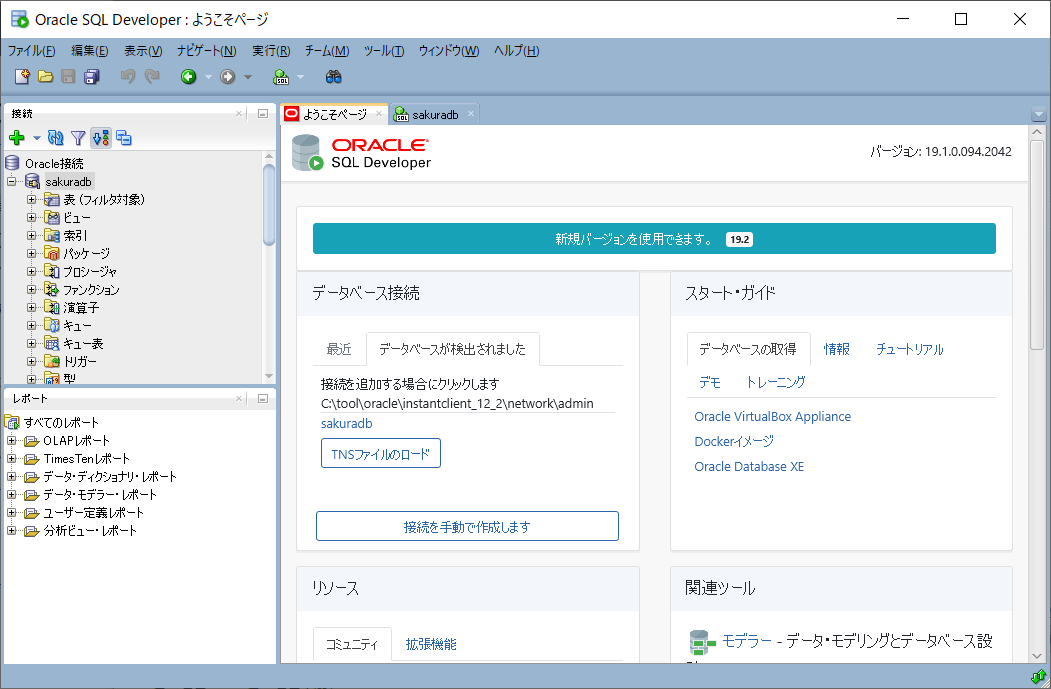
Task: Click the モデラー data modeler icon
Action: pos(702,642)
